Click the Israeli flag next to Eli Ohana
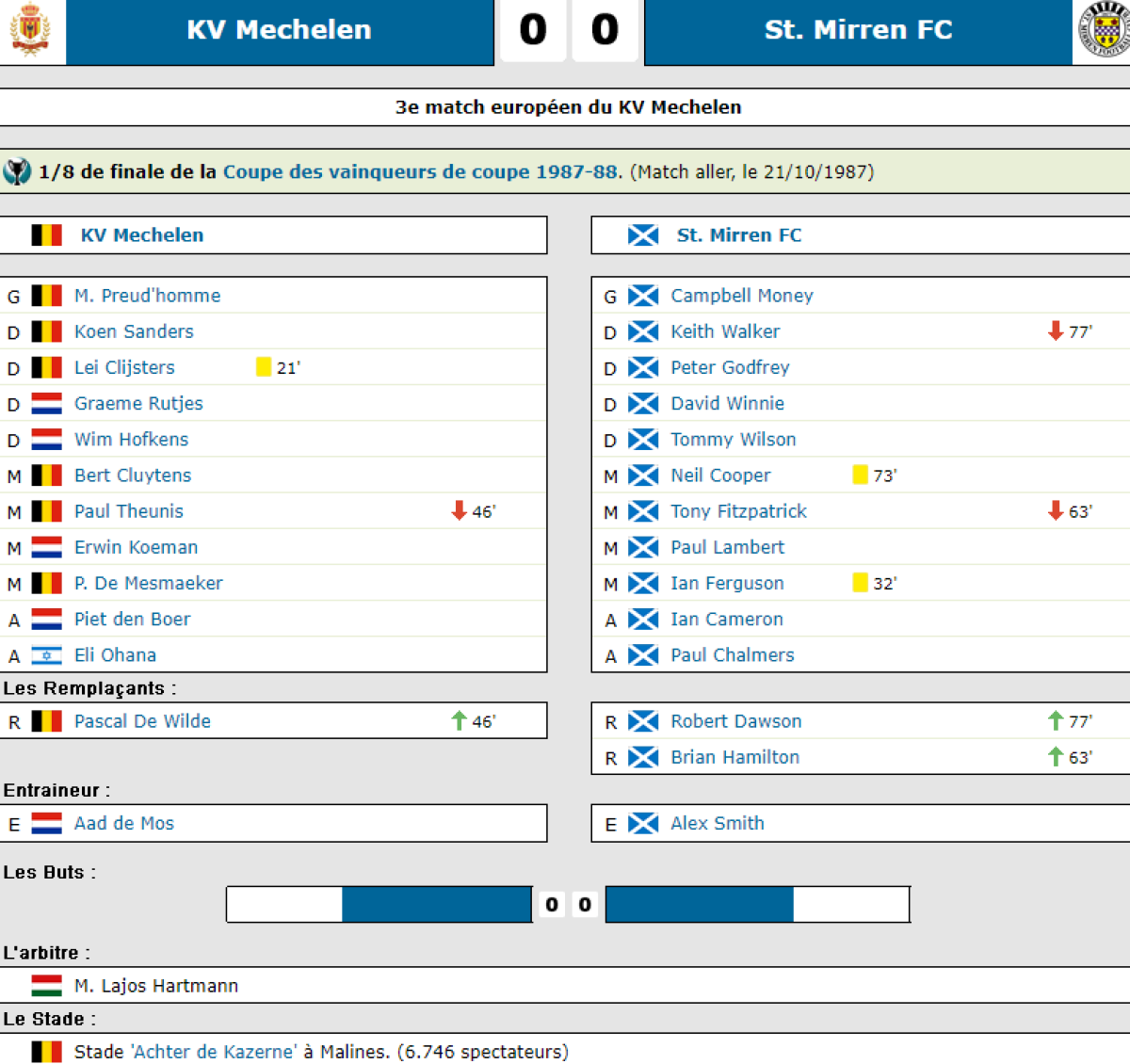The height and width of the screenshot is (1064, 1130). [x=46, y=655]
